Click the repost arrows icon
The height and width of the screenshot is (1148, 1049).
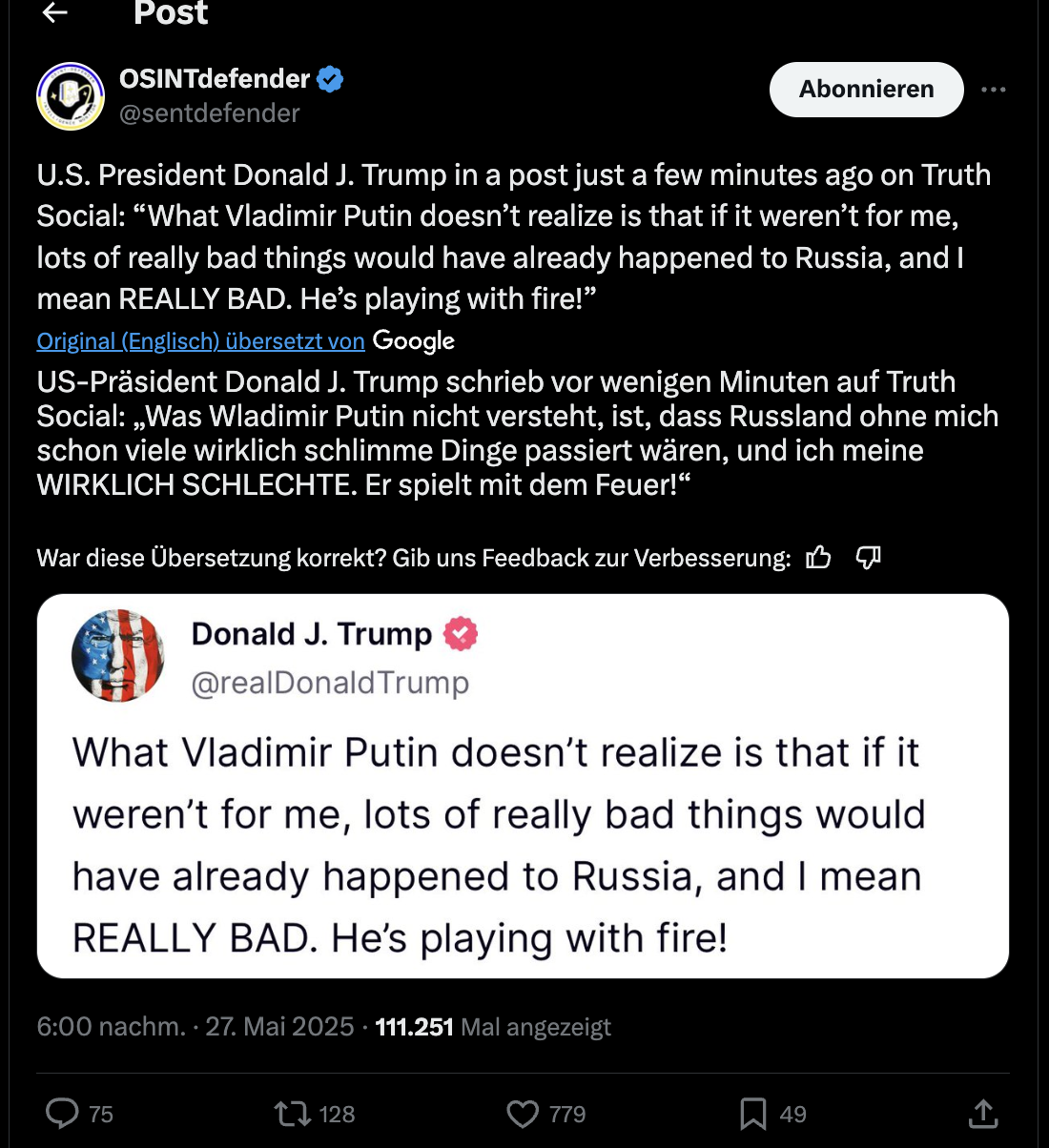coord(291,1114)
